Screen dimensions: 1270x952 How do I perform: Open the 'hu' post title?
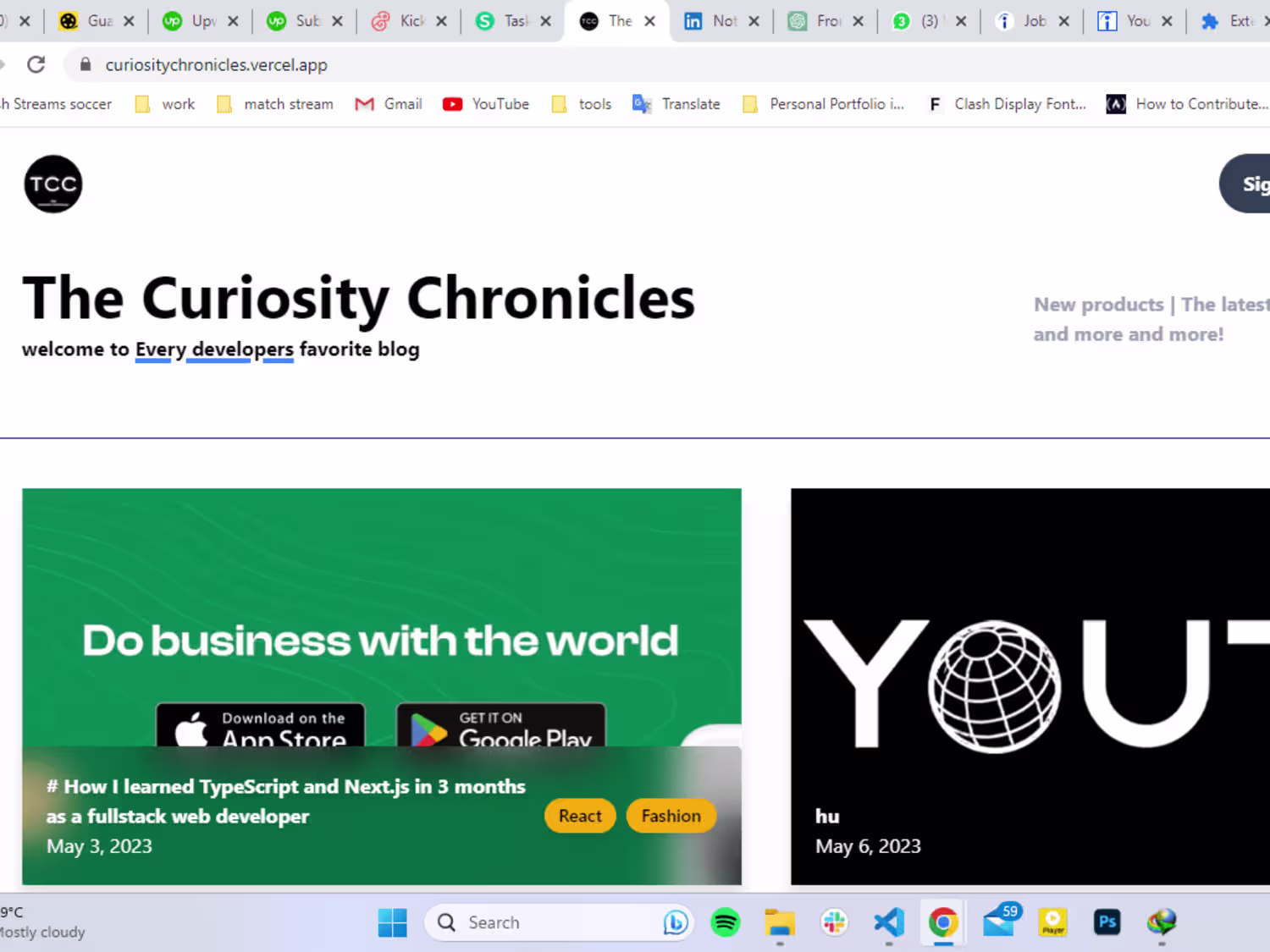coord(827,816)
